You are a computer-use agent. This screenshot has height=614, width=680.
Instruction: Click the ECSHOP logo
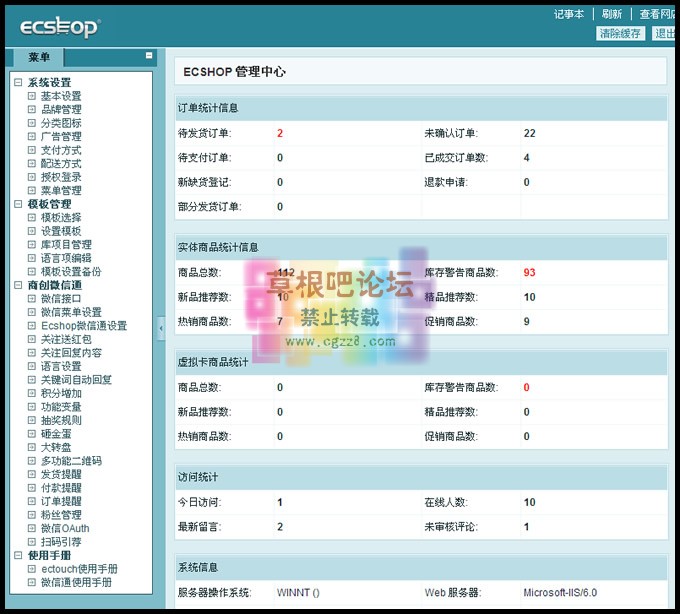click(x=60, y=28)
